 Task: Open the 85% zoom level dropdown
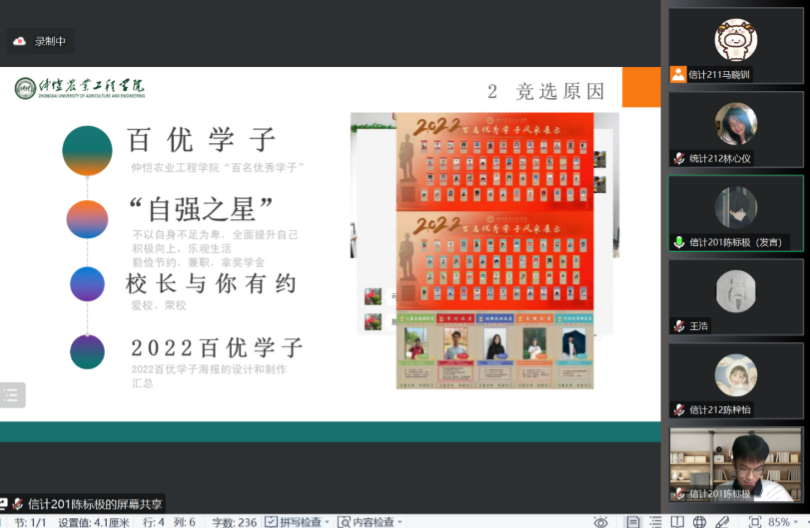tap(780, 522)
